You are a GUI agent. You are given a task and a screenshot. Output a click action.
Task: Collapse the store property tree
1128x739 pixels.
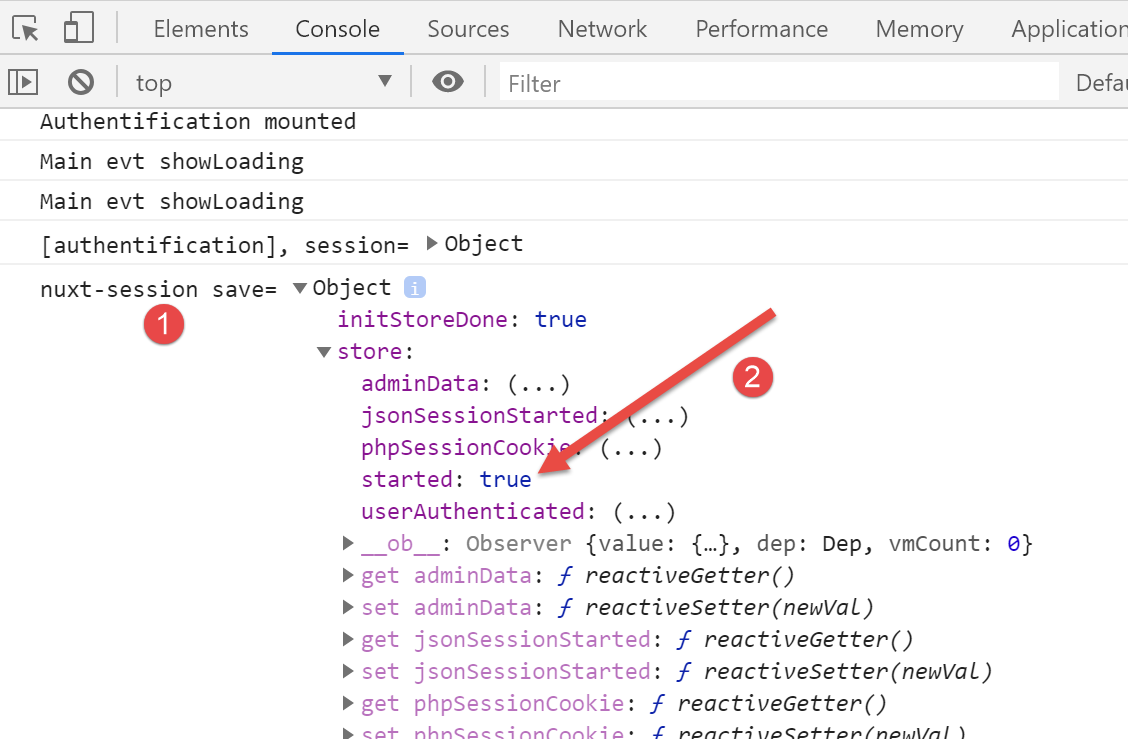(x=324, y=352)
